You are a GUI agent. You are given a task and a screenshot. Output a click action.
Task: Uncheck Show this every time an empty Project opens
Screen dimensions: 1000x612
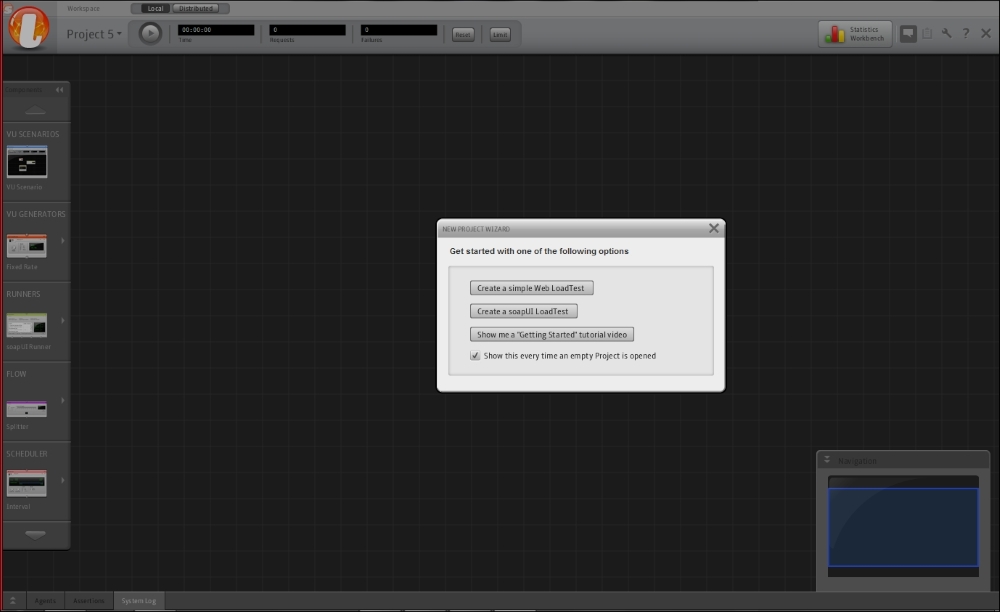(x=475, y=356)
